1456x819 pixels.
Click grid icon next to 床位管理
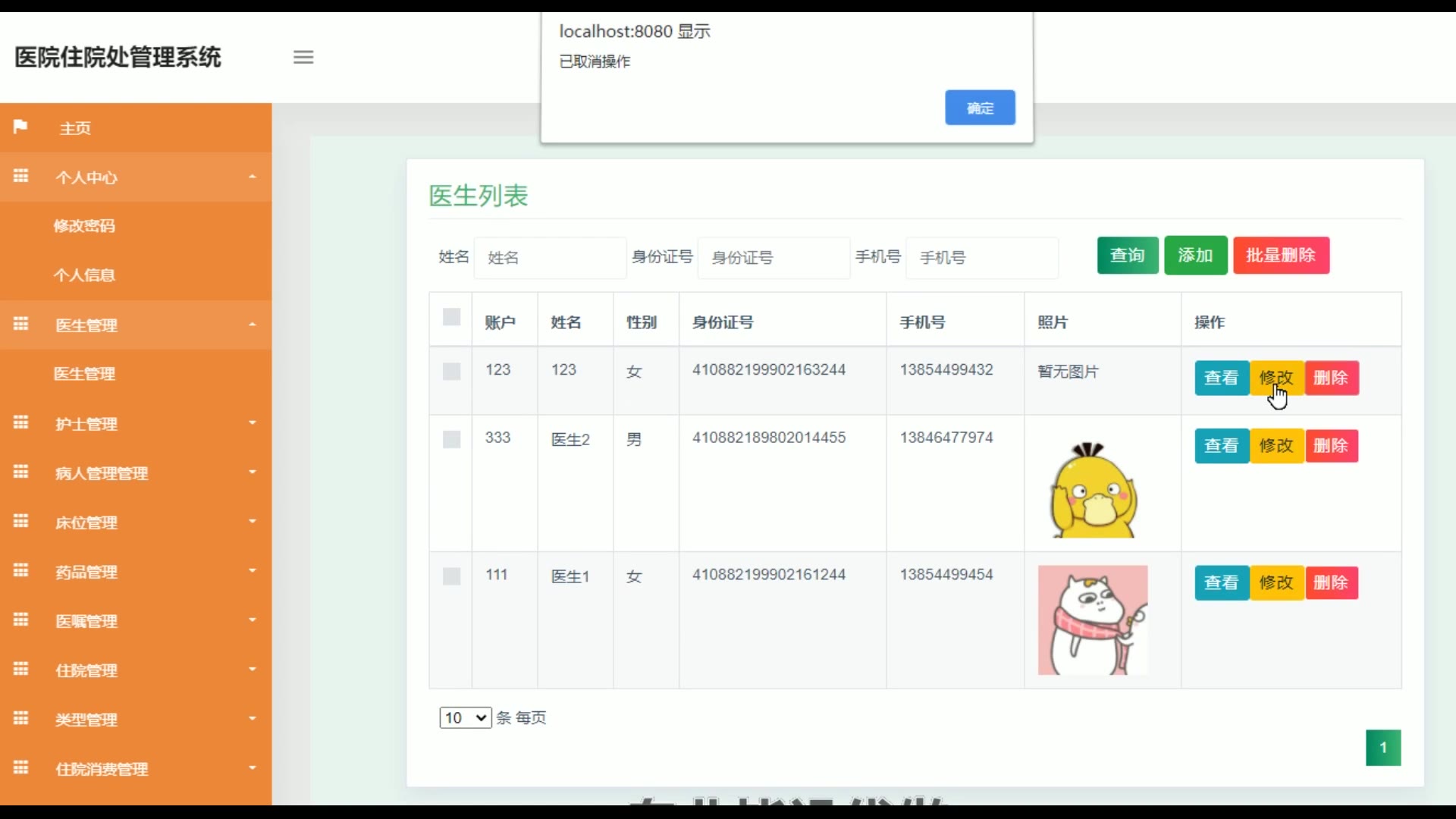point(21,522)
